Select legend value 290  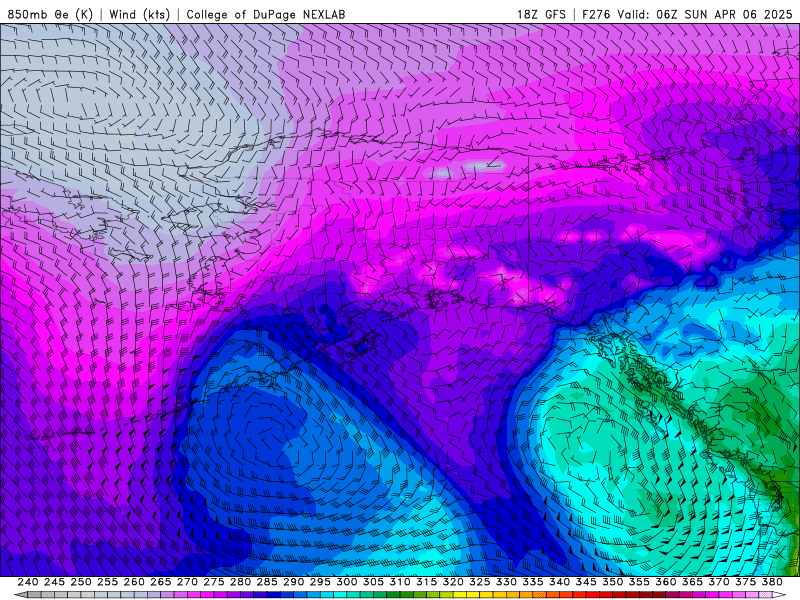[293, 582]
